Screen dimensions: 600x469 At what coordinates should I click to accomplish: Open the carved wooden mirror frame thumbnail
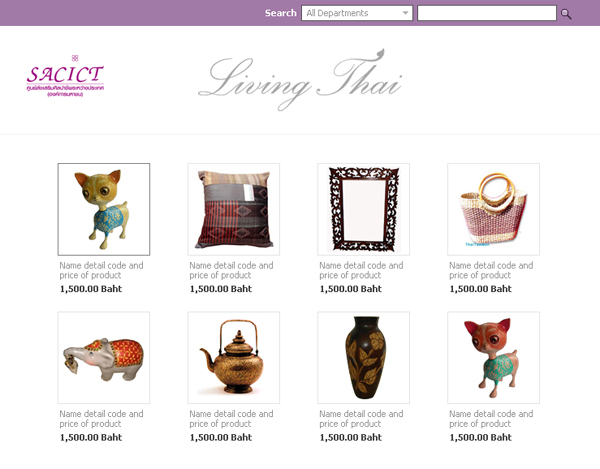point(364,209)
